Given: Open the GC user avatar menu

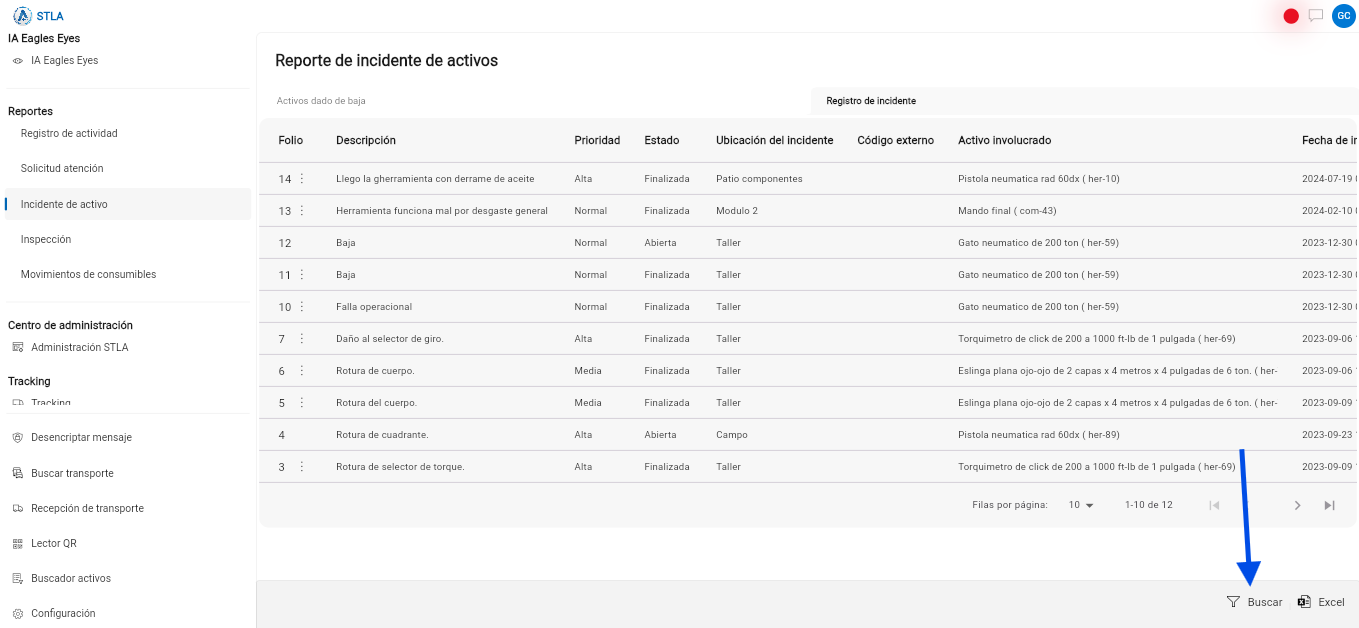Looking at the screenshot, I should tap(1343, 16).
